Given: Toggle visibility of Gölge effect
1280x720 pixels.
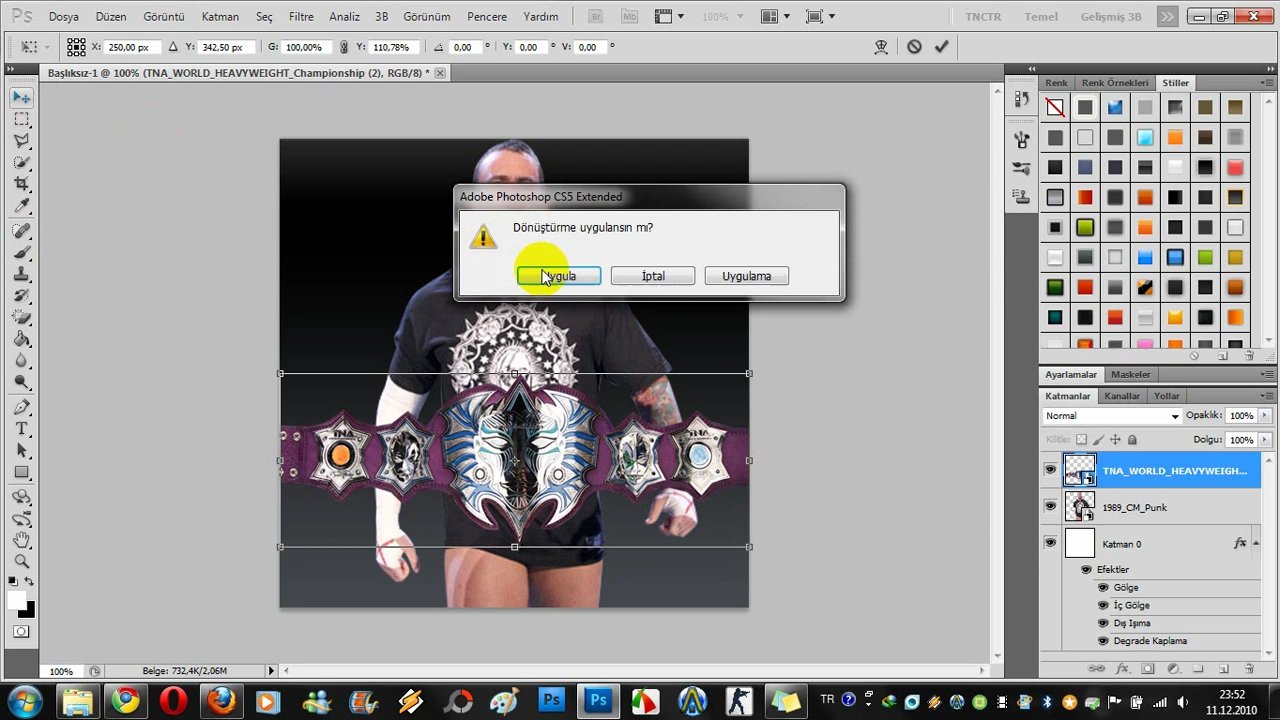Looking at the screenshot, I should [1104, 588].
